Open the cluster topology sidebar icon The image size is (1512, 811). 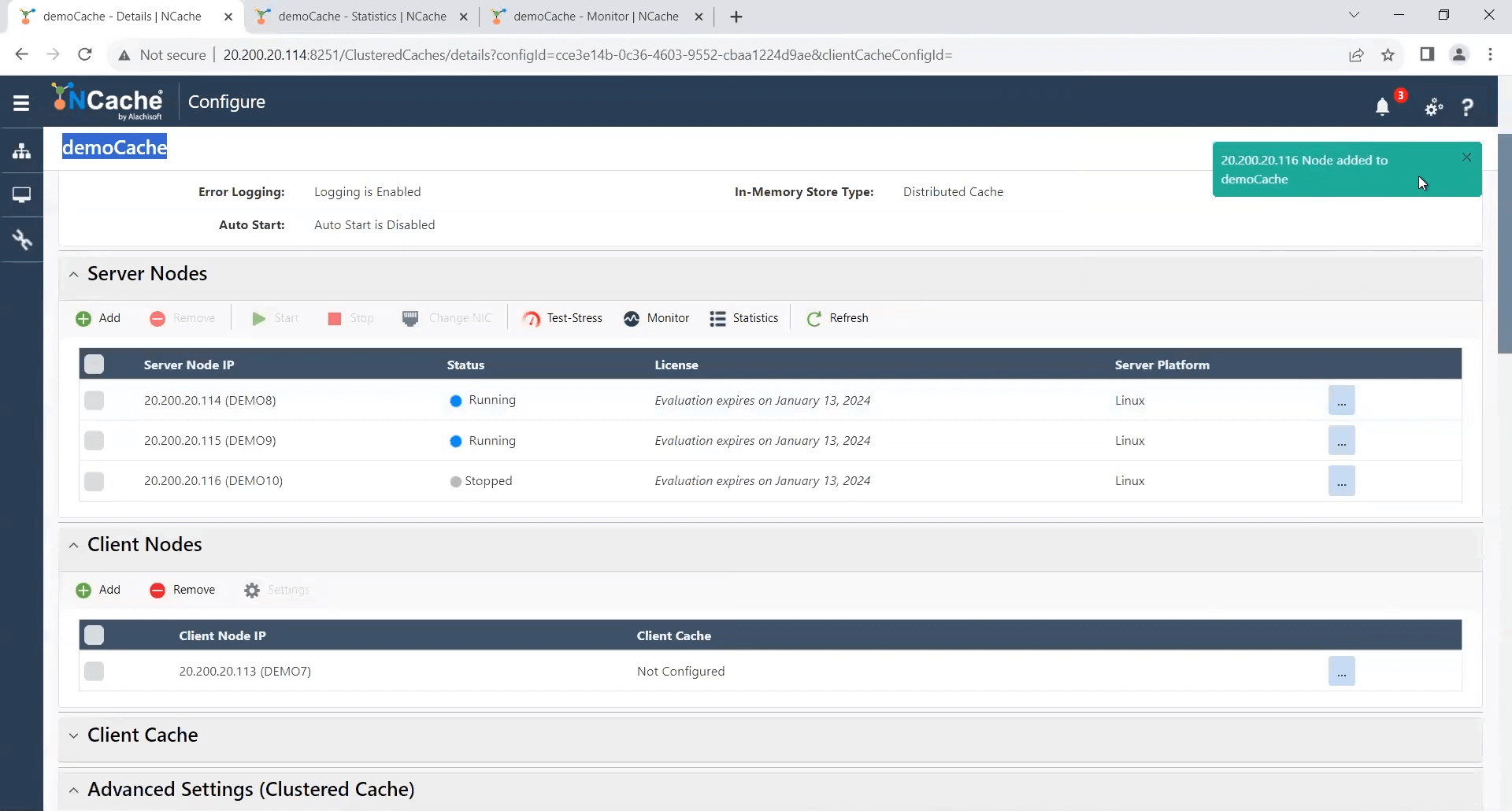tap(21, 150)
